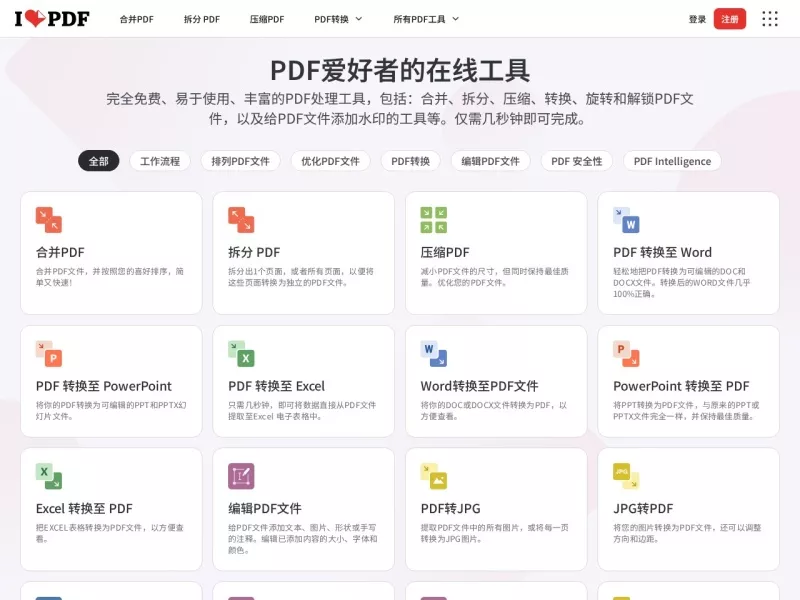Screen dimensions: 800x600
Task: Click the JPG转PDF icon
Action: coord(627,477)
